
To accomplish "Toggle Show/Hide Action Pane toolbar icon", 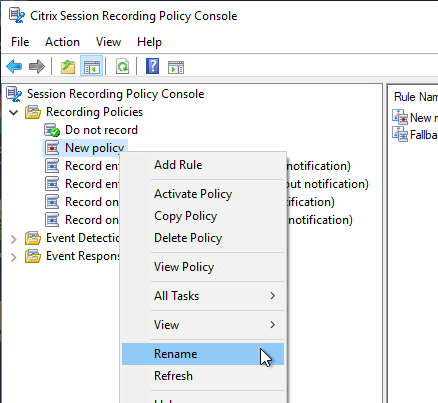I will point(176,67).
